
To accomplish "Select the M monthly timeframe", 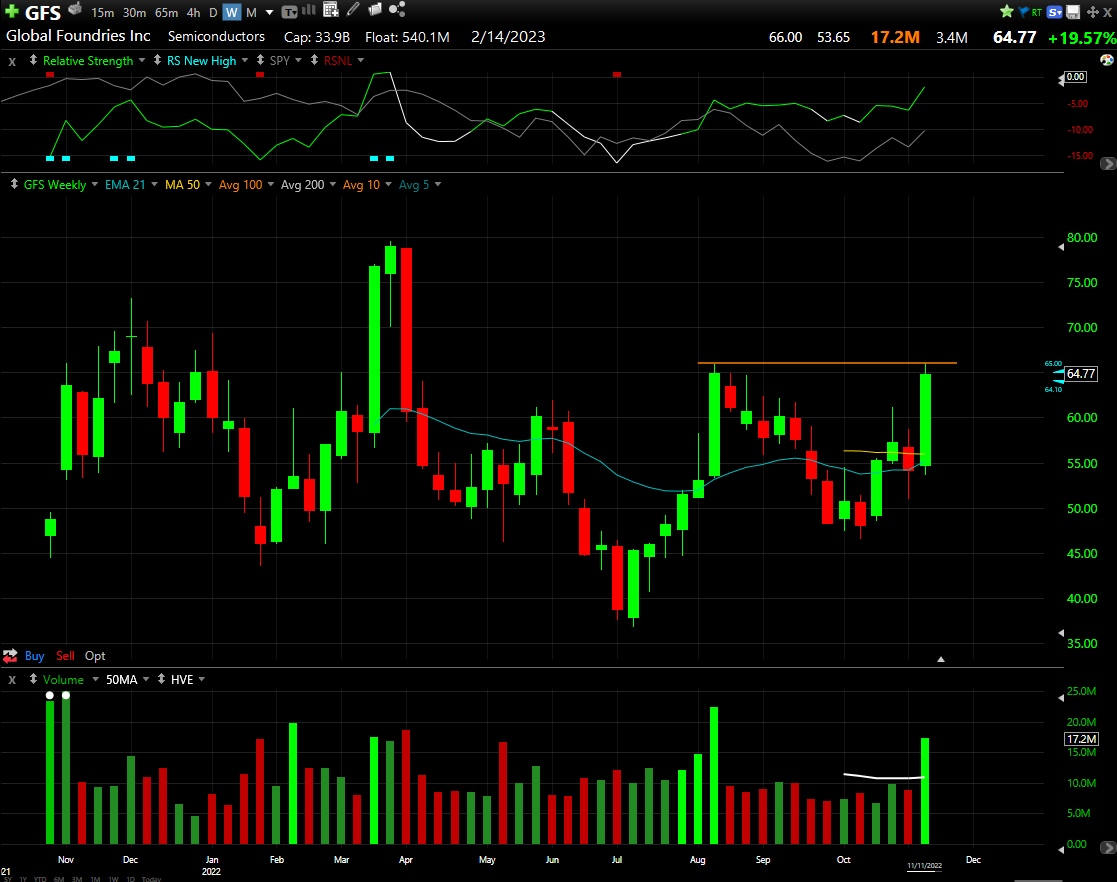I will [251, 13].
